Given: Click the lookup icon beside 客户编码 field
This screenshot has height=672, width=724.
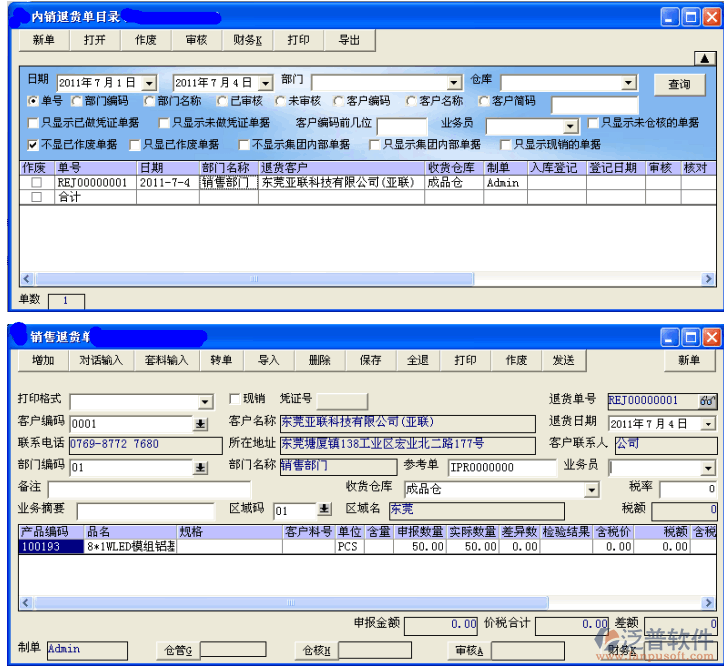Looking at the screenshot, I should pyautogui.click(x=200, y=424).
